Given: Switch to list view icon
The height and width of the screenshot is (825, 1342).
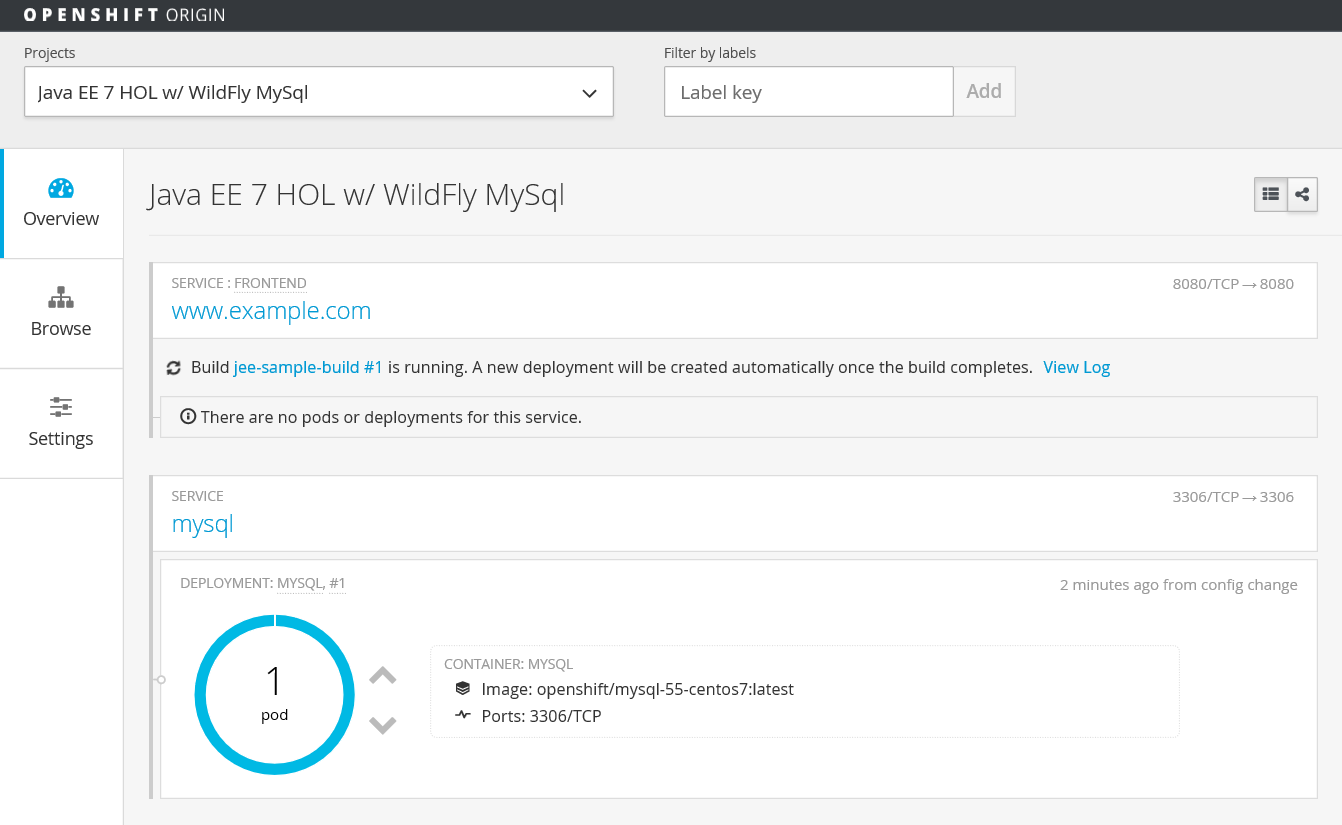Looking at the screenshot, I should tap(1271, 195).
